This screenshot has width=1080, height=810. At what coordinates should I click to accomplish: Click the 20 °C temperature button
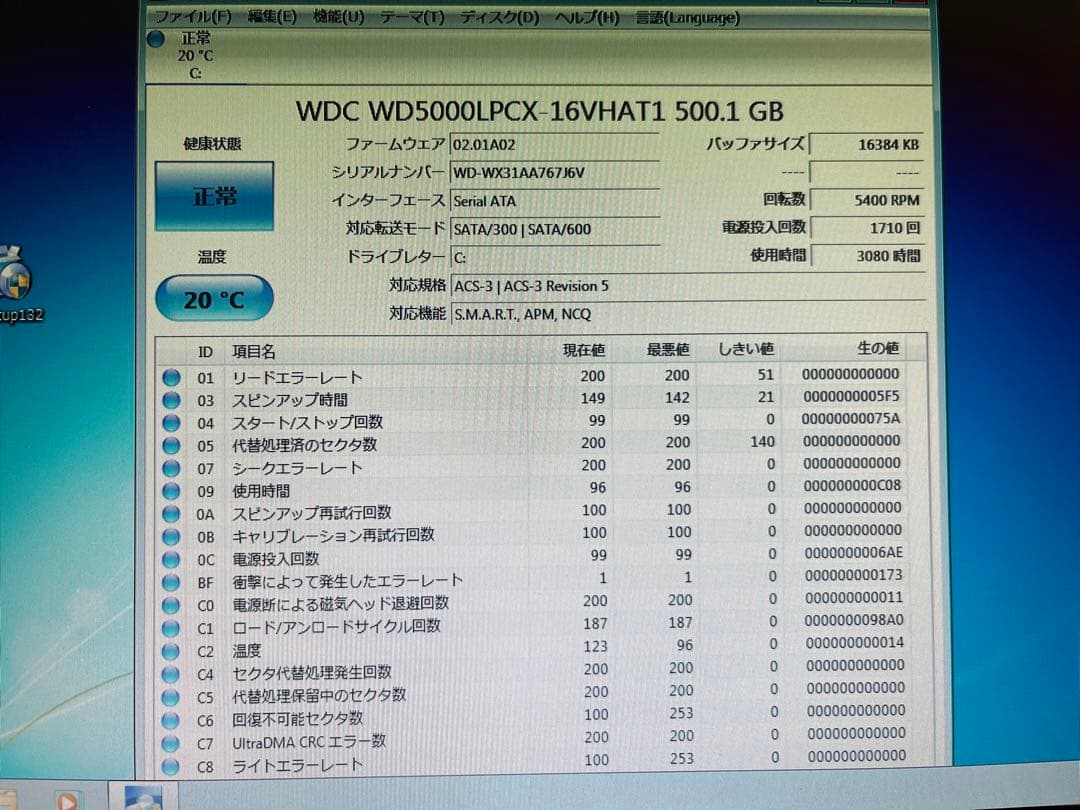213,298
